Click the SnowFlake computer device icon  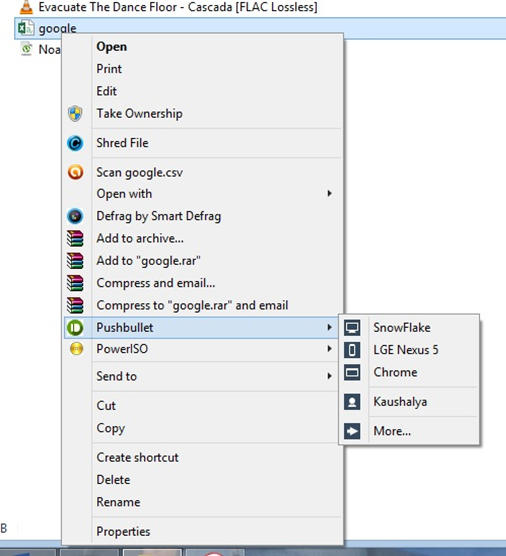click(352, 327)
